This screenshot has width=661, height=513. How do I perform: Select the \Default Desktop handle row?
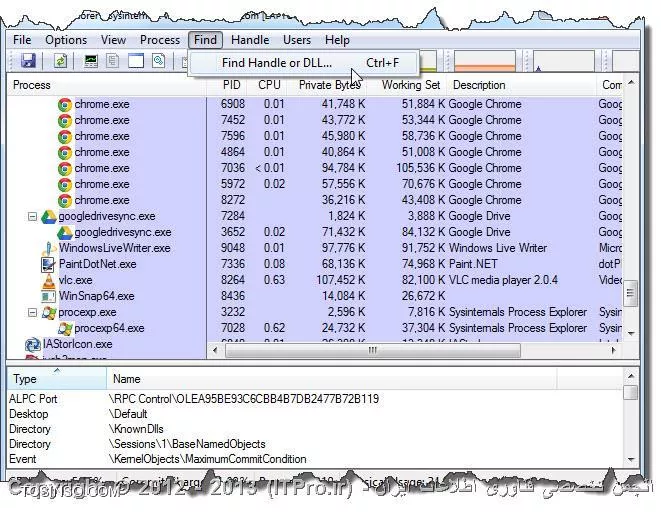pyautogui.click(x=314, y=414)
